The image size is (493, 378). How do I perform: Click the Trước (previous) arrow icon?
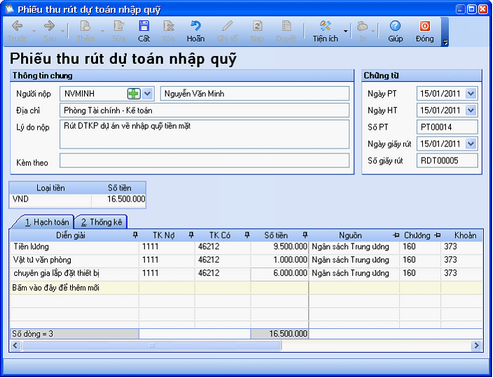[x=17, y=26]
